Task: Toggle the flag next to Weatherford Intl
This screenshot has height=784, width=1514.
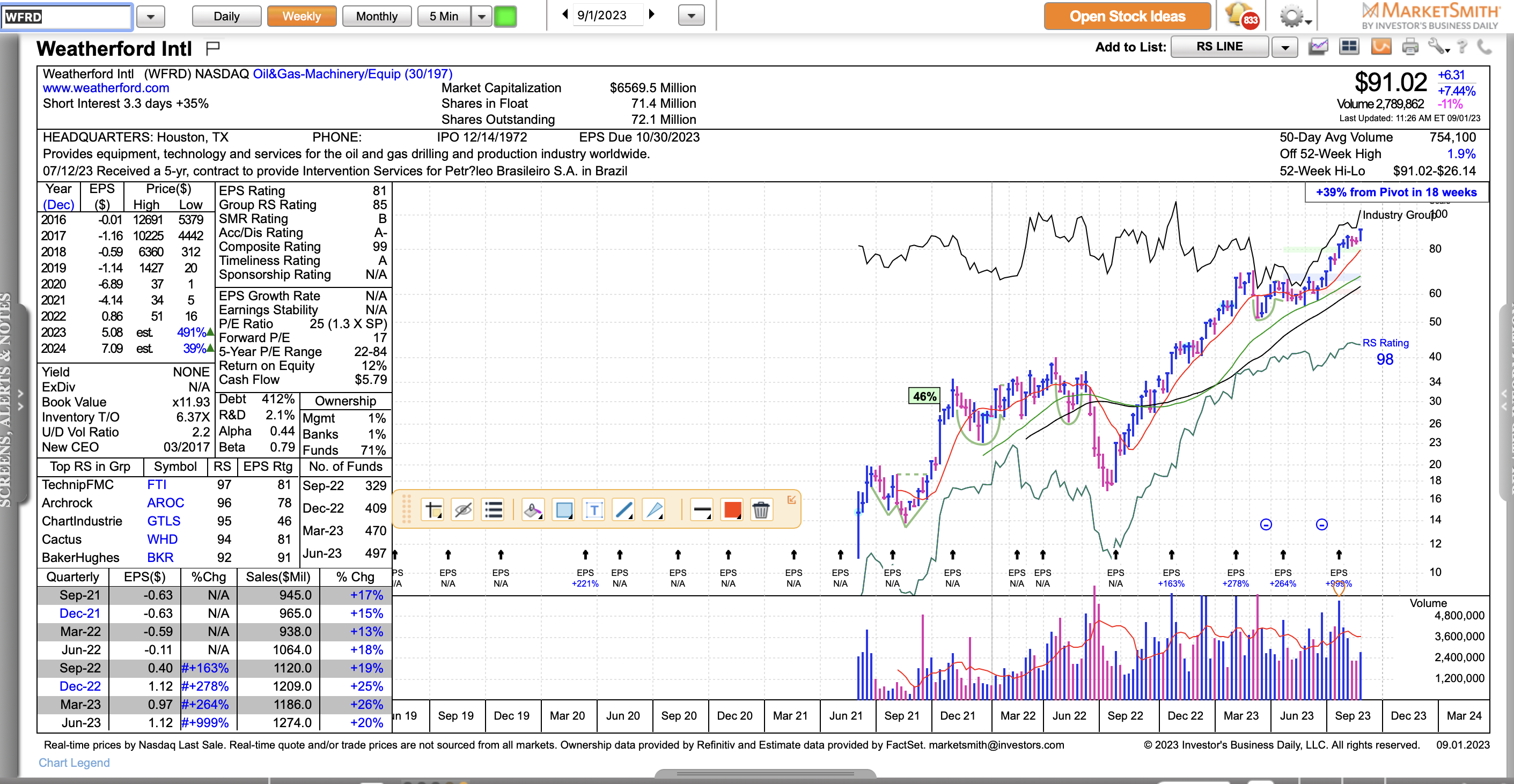Action: click(x=213, y=48)
